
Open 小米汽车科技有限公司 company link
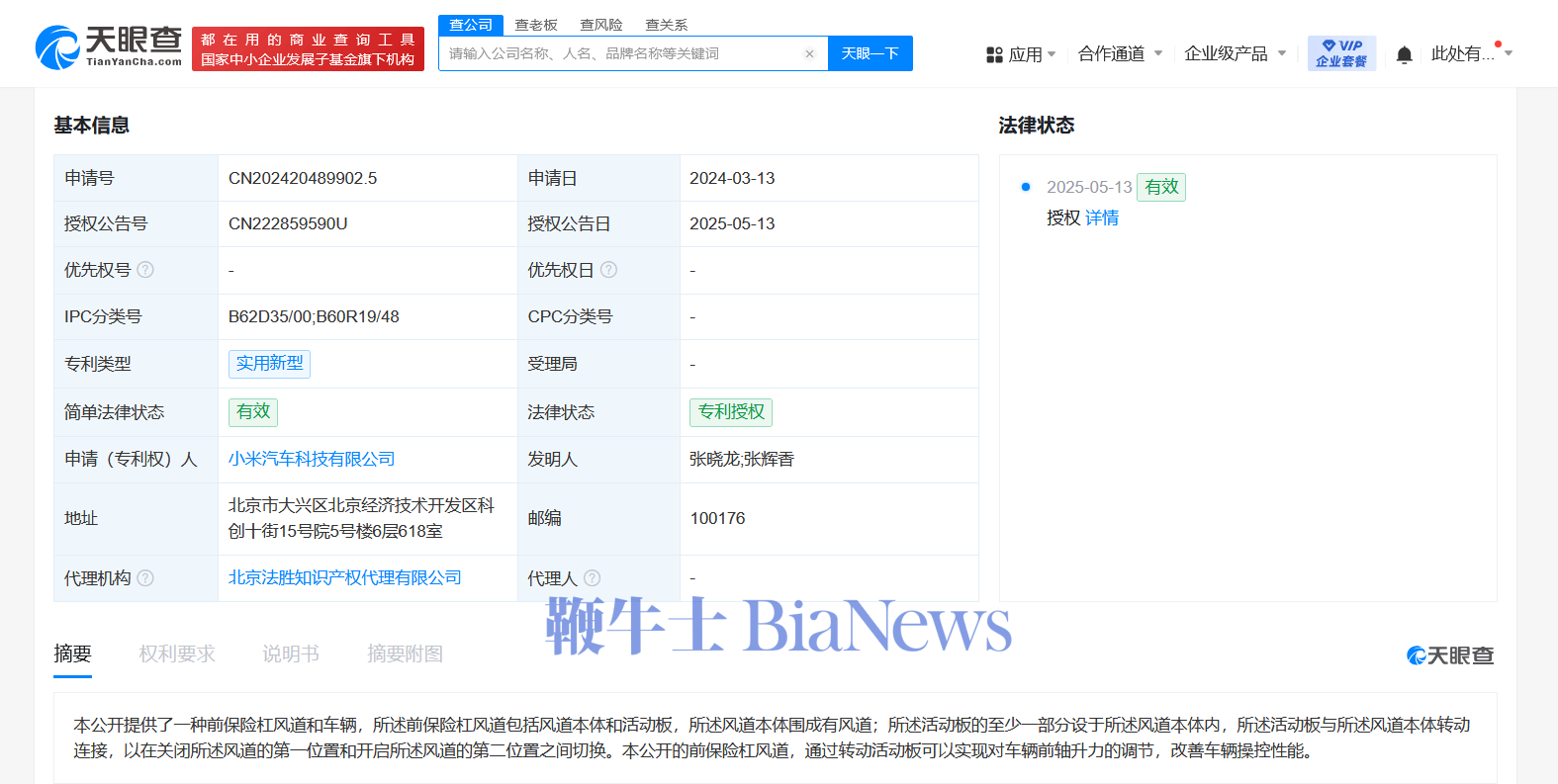tap(312, 459)
